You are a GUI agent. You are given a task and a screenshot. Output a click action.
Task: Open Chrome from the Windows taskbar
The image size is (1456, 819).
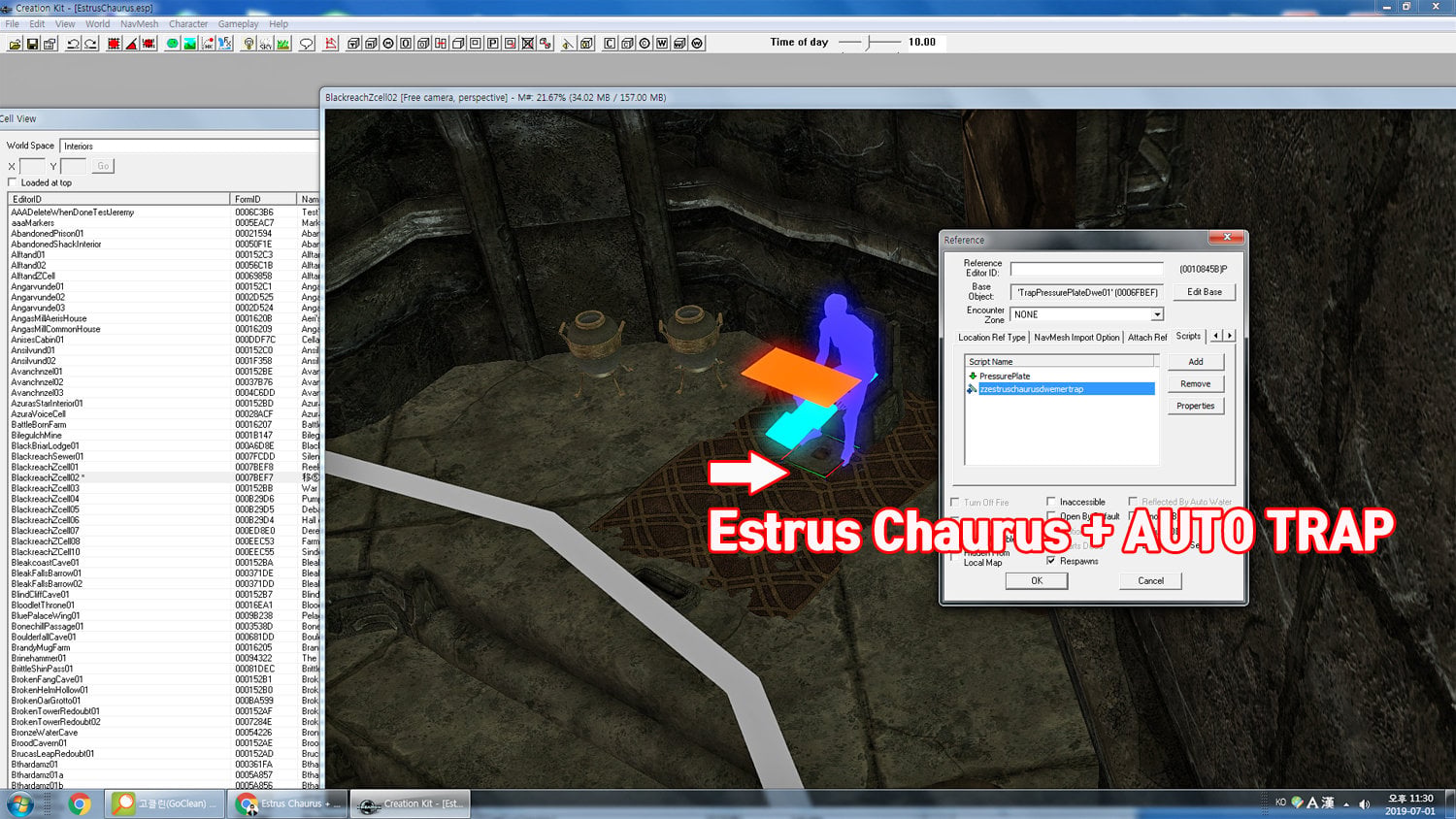pos(80,803)
